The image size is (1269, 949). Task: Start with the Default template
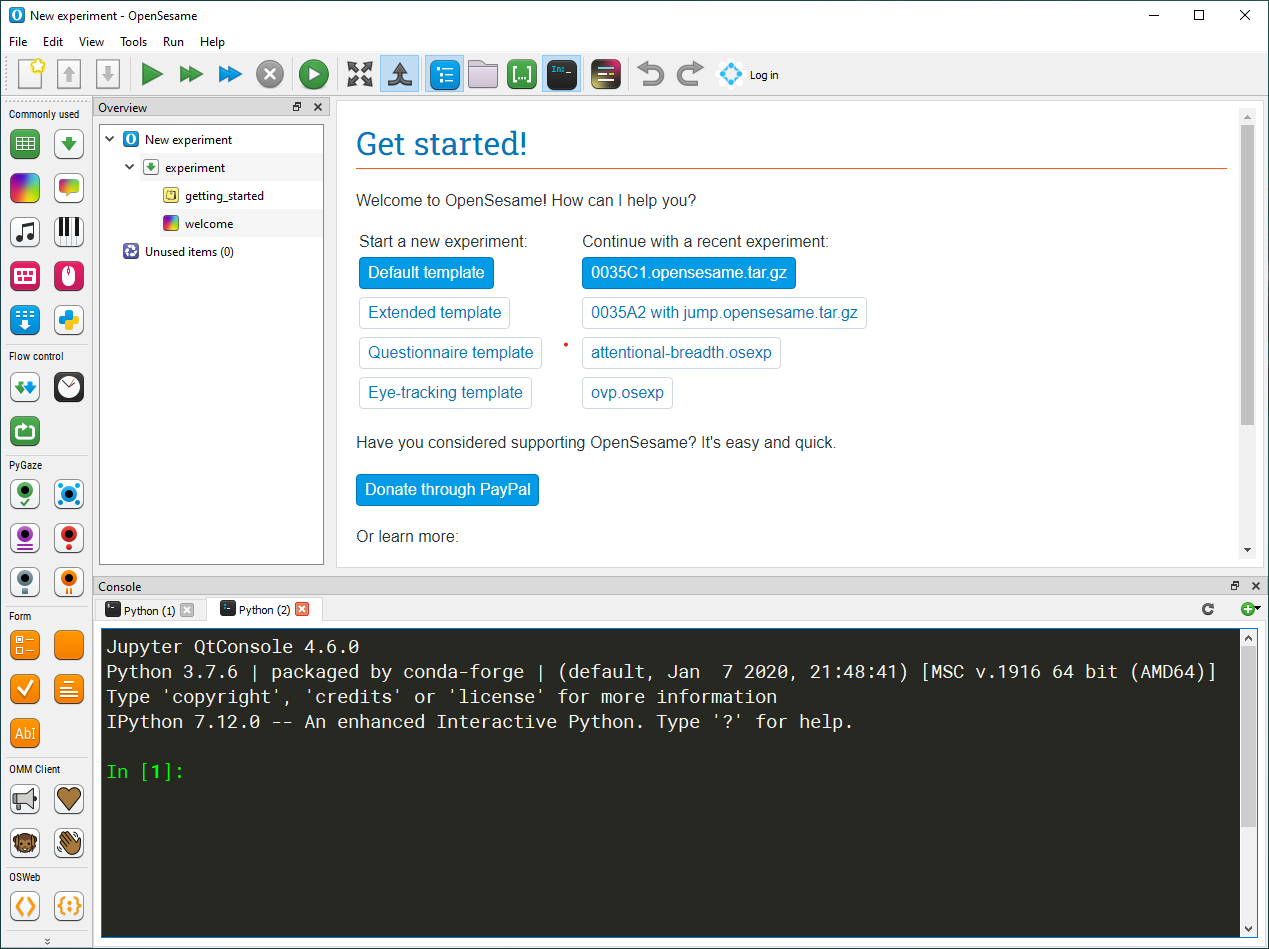[x=426, y=272]
